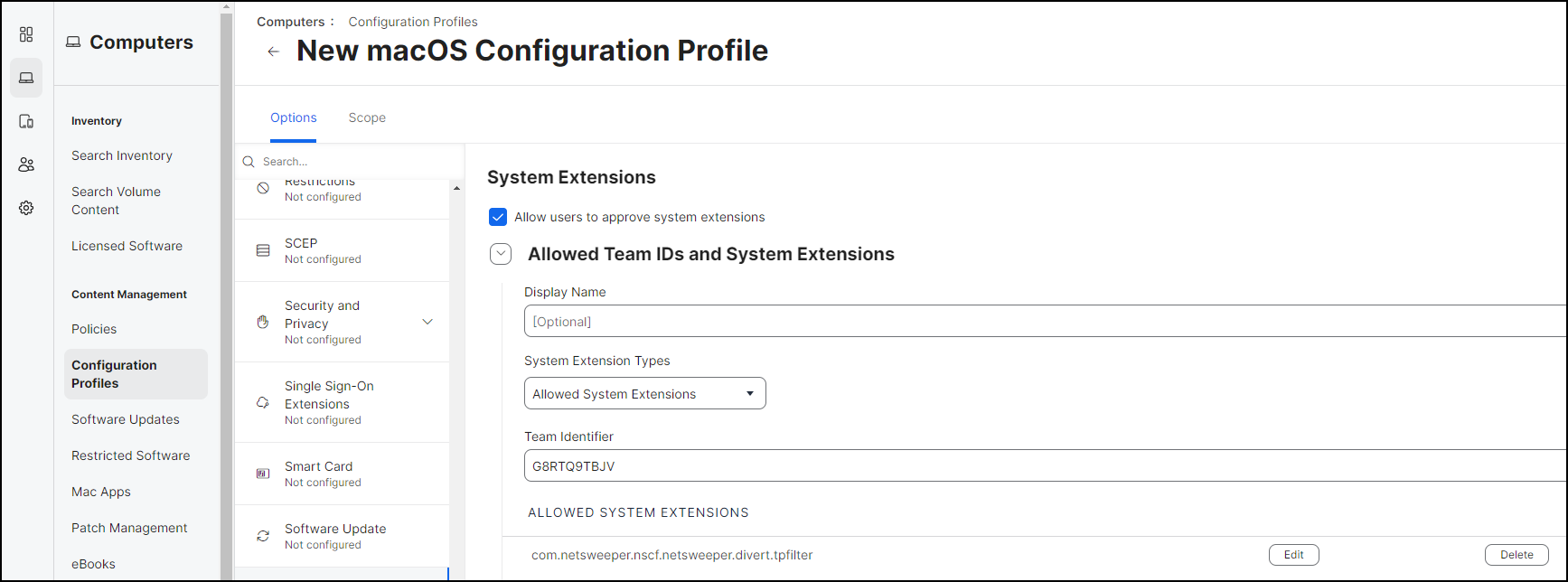The width and height of the screenshot is (1568, 582).
Task: Delete the netsweeper tpfilter extension
Action: point(1516,555)
